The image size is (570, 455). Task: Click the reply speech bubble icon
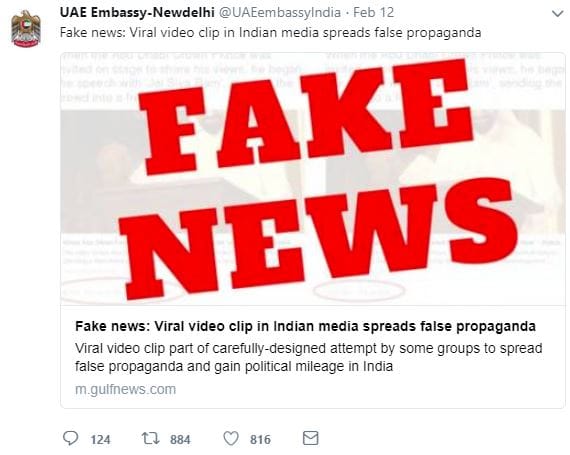click(x=71, y=438)
